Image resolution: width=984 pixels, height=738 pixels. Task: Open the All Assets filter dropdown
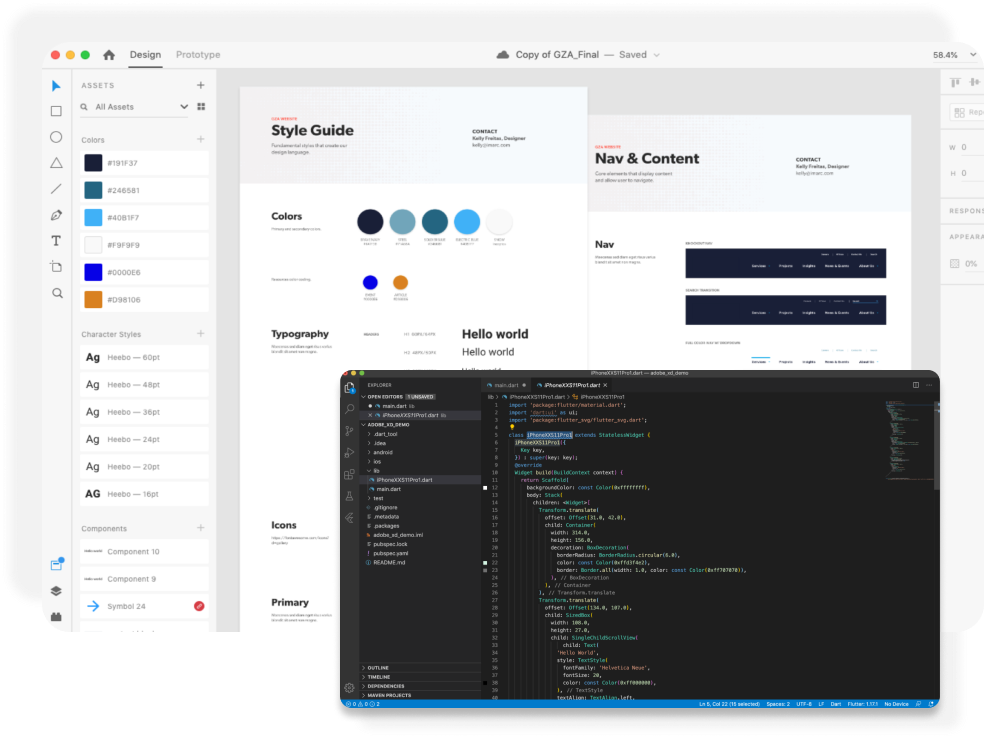184,107
